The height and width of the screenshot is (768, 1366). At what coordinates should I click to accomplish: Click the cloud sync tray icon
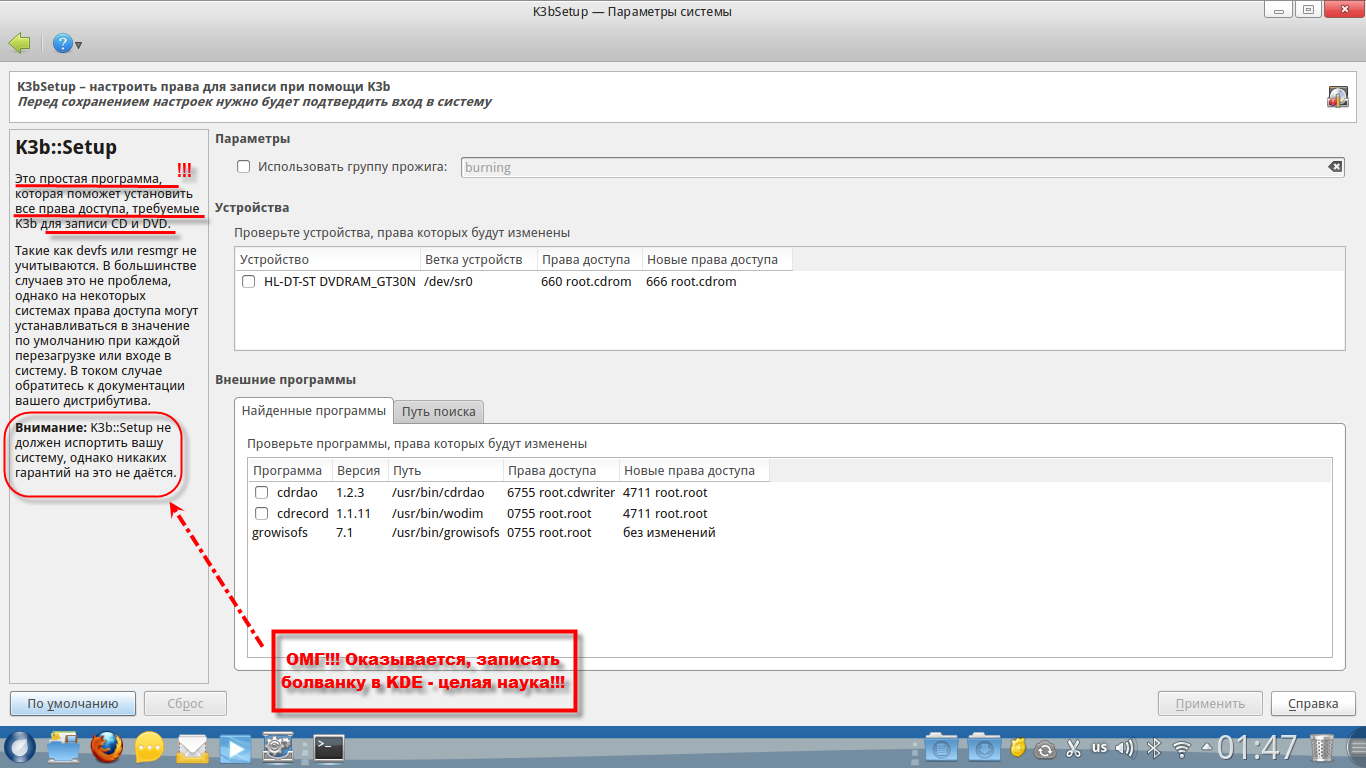(1046, 748)
